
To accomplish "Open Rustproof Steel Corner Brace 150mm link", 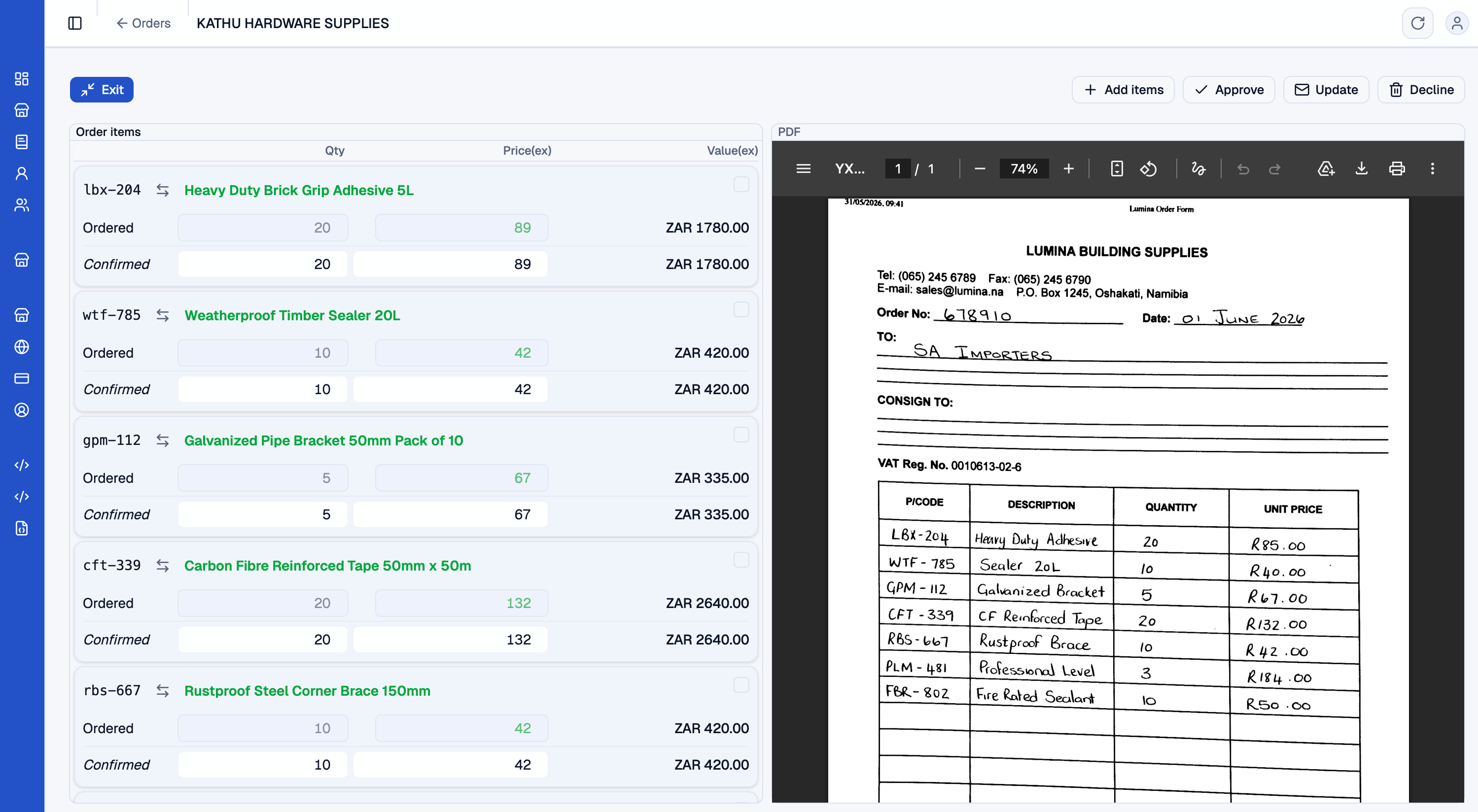I will [x=307, y=690].
